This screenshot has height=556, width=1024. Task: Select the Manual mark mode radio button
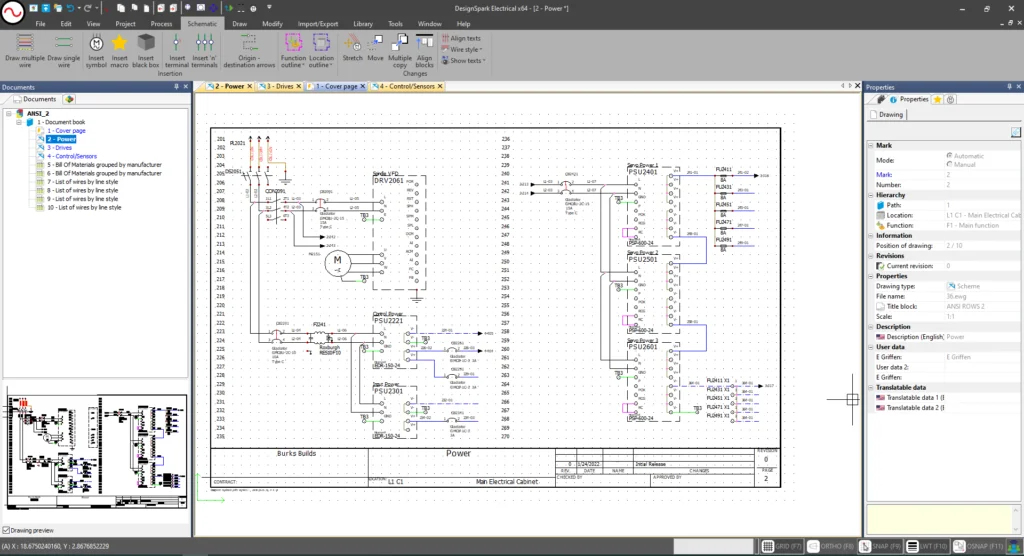pos(949,164)
